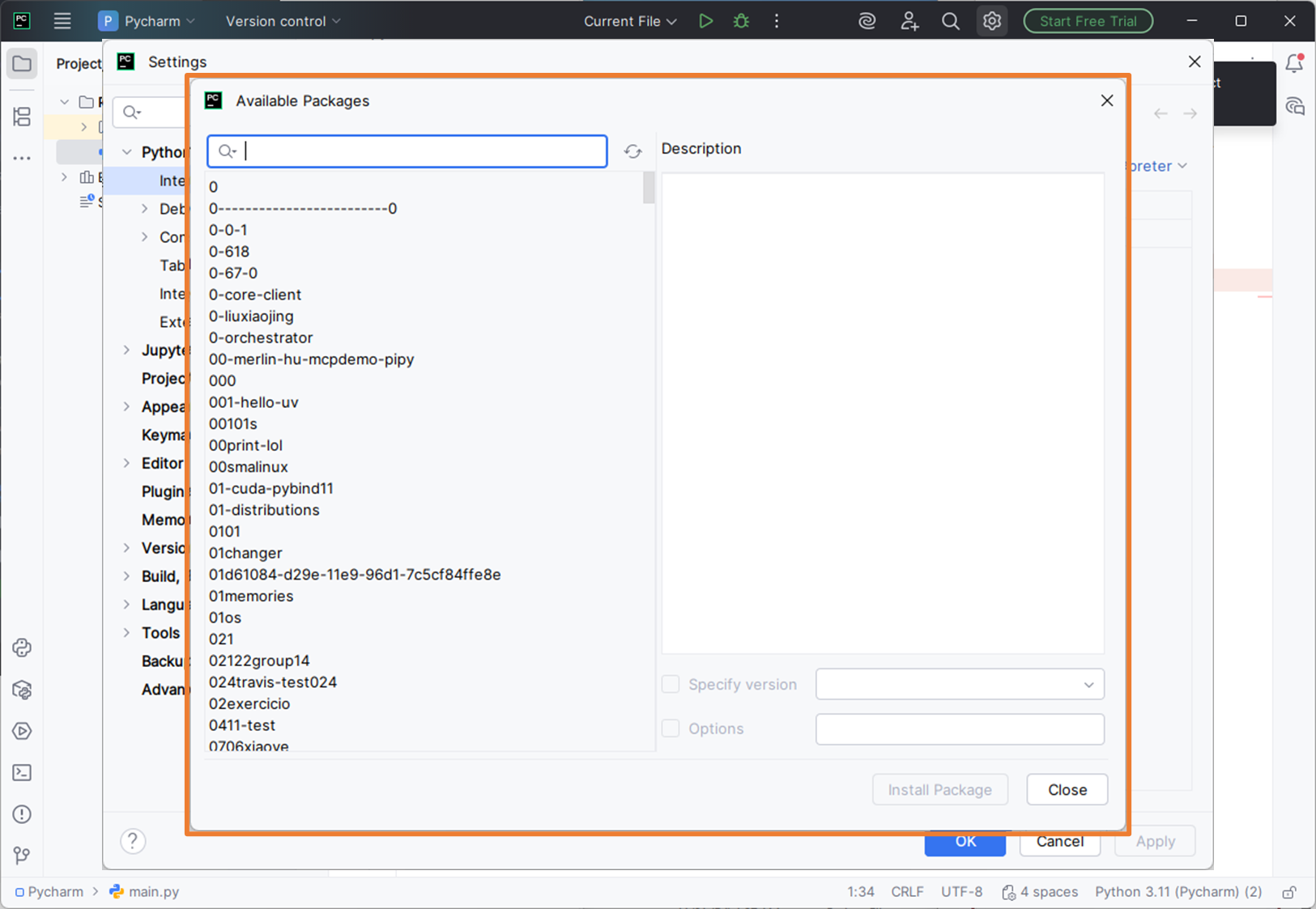This screenshot has width=1316, height=909.
Task: Expand the Appearance settings section
Action: (126, 406)
